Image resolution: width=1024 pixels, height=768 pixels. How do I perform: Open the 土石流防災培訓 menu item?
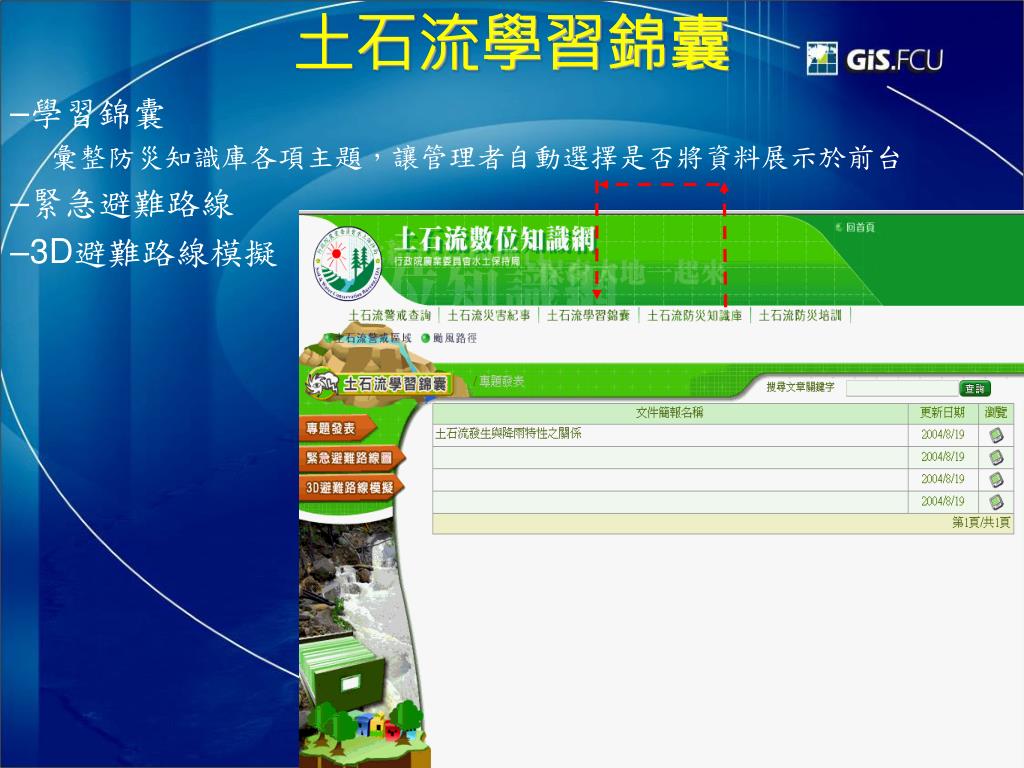[800, 315]
